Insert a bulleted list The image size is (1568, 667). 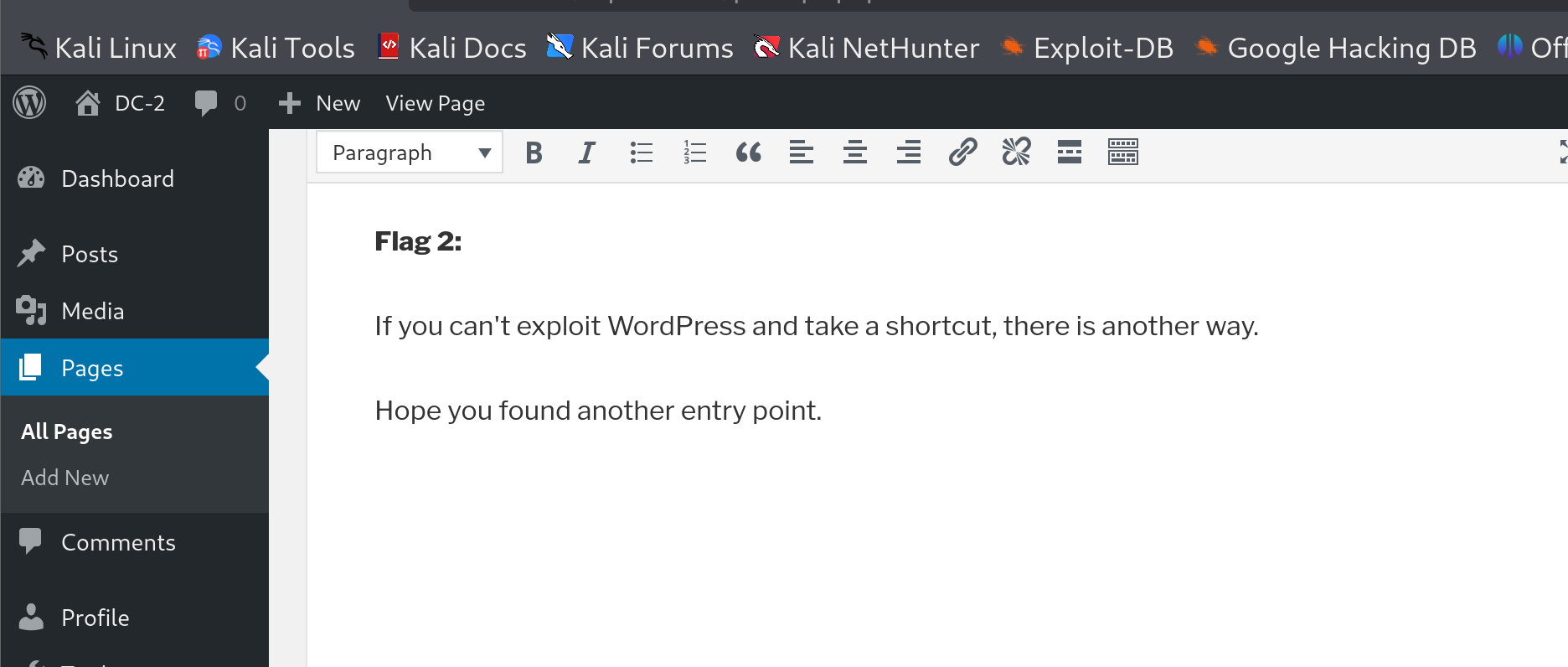641,153
